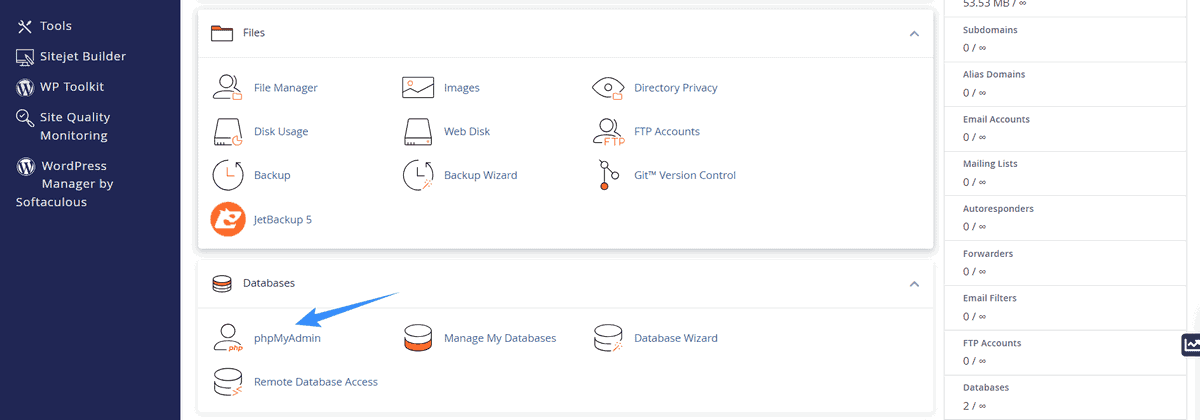The height and width of the screenshot is (420, 1200).
Task: Launch the Database Wizard link
Action: pos(676,339)
